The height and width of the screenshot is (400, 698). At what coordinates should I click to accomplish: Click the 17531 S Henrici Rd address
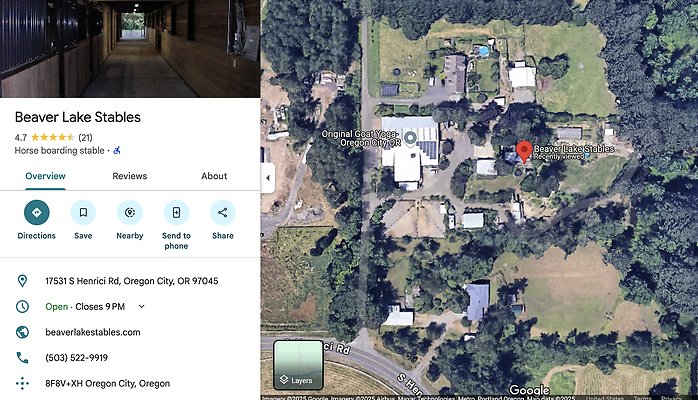tap(132, 281)
